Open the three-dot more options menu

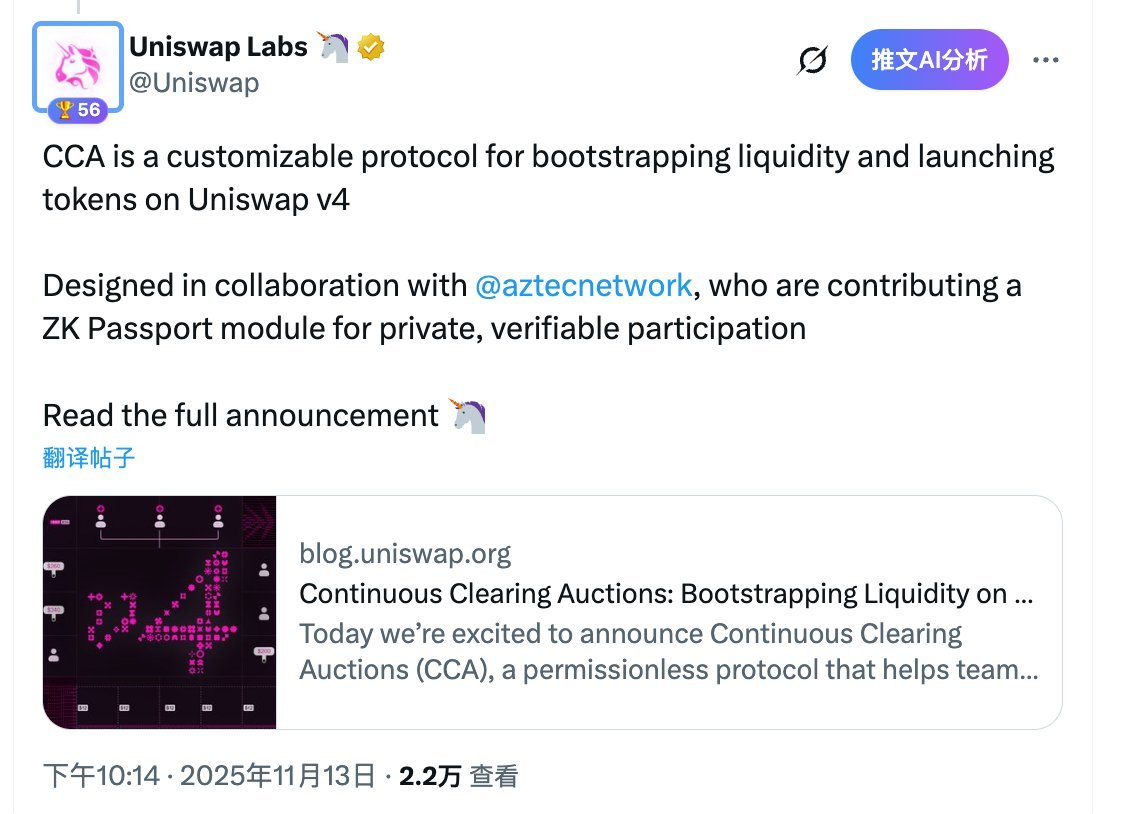1045,60
